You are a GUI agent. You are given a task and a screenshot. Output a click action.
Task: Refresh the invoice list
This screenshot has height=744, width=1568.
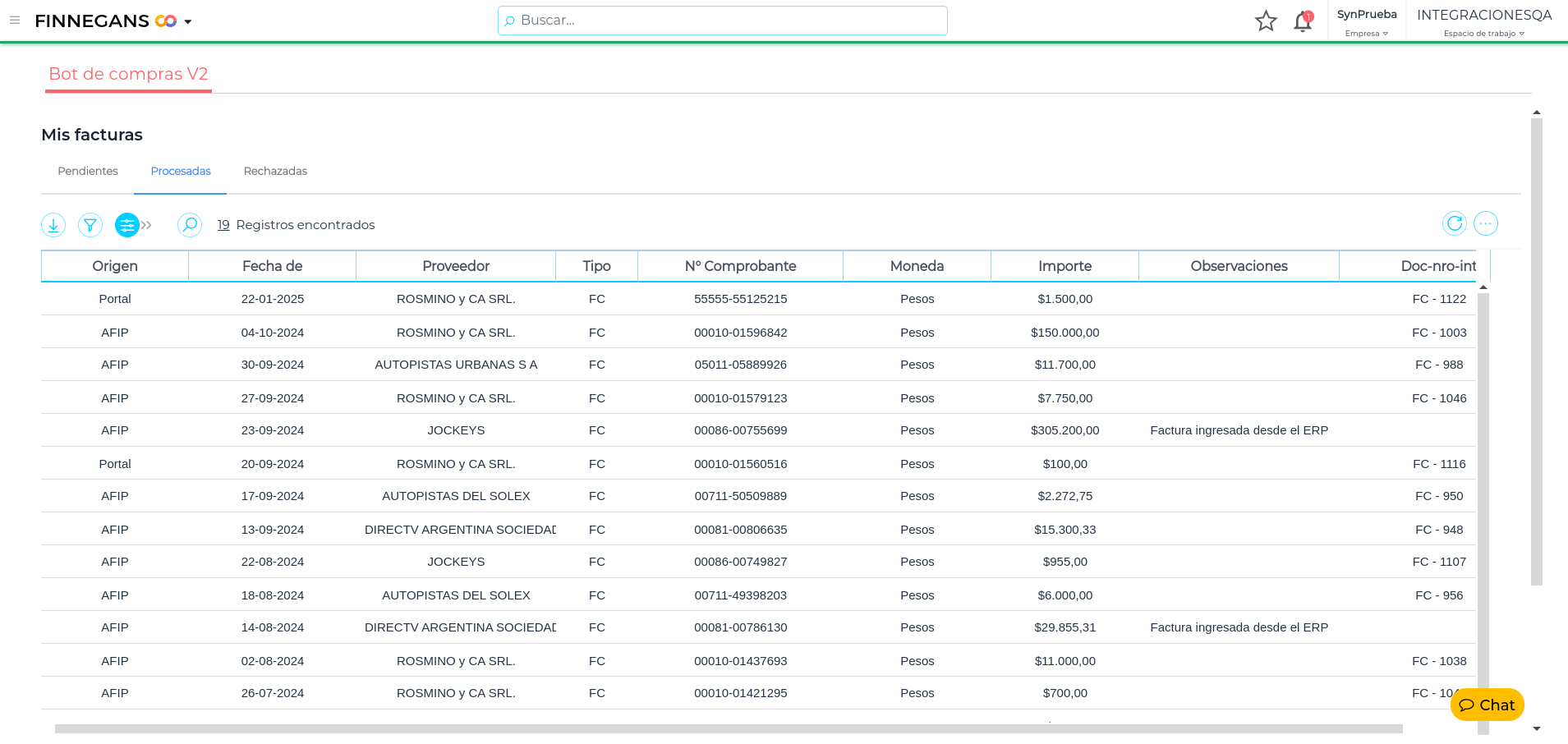point(1454,223)
